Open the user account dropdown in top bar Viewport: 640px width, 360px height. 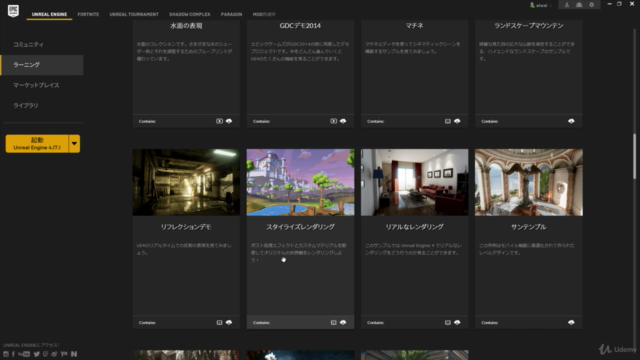[541, 5]
